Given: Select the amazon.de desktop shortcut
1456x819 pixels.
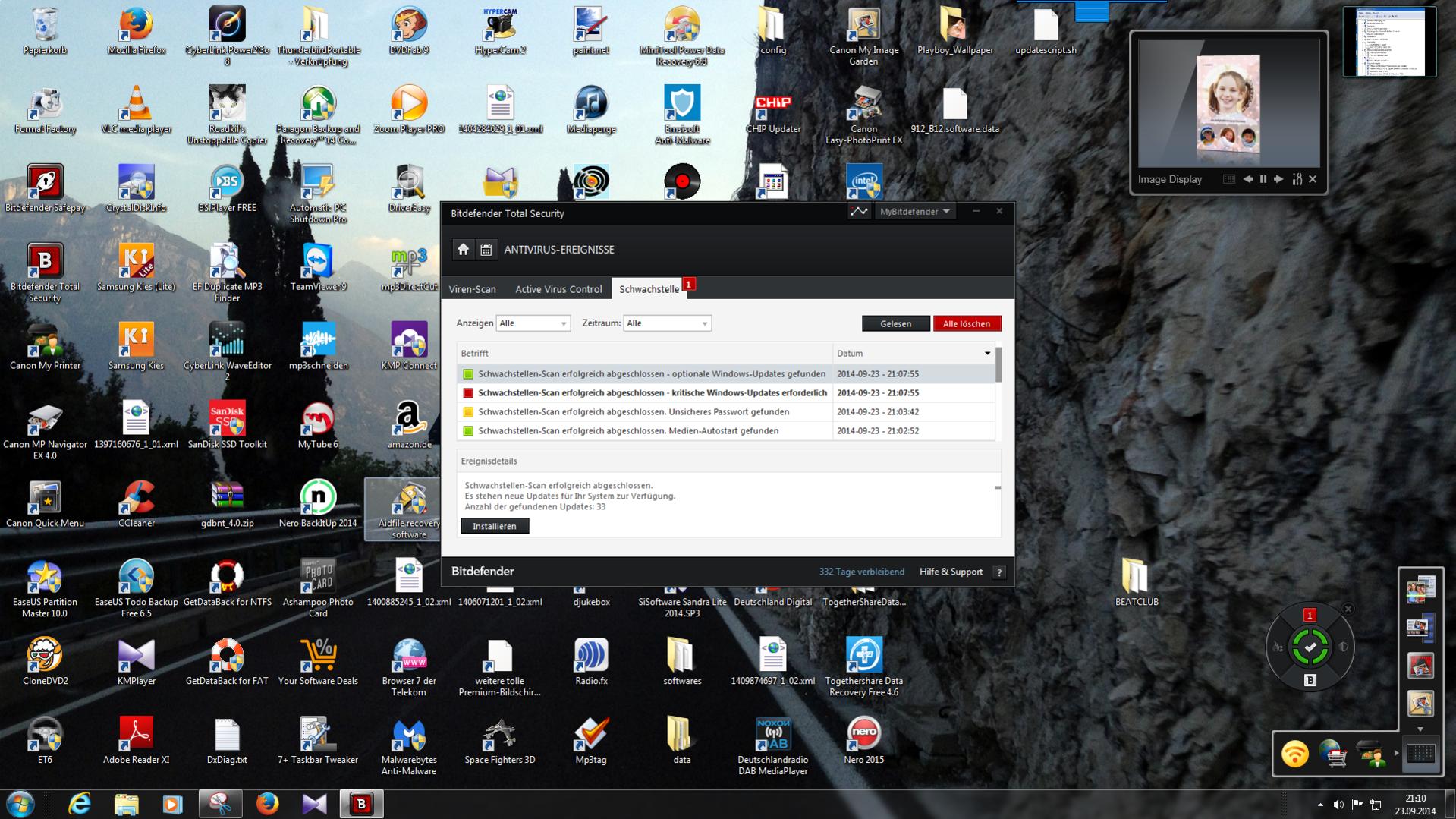Looking at the screenshot, I should tap(409, 426).
